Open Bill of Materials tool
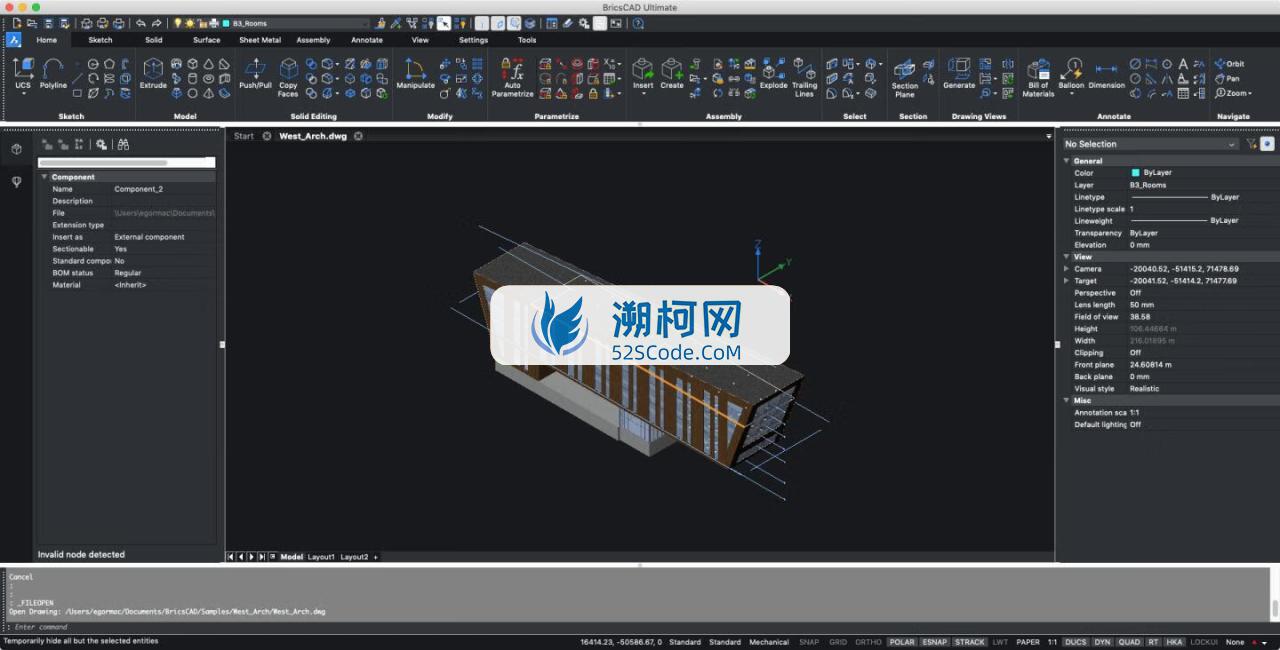This screenshot has width=1280, height=650. 1038,77
